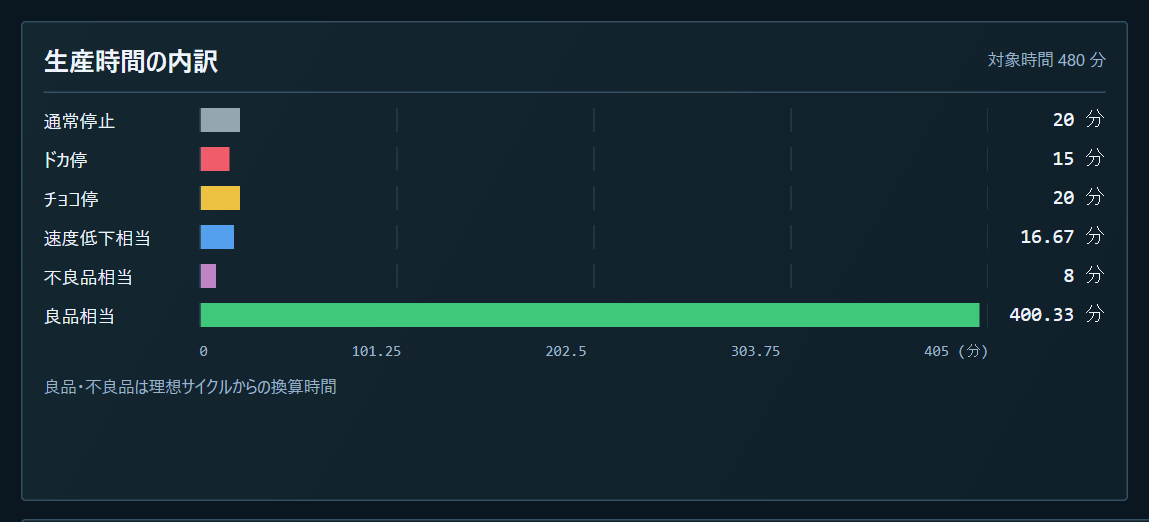Click the gray 通常停止 bar
This screenshot has width=1149, height=522.
click(x=220, y=120)
